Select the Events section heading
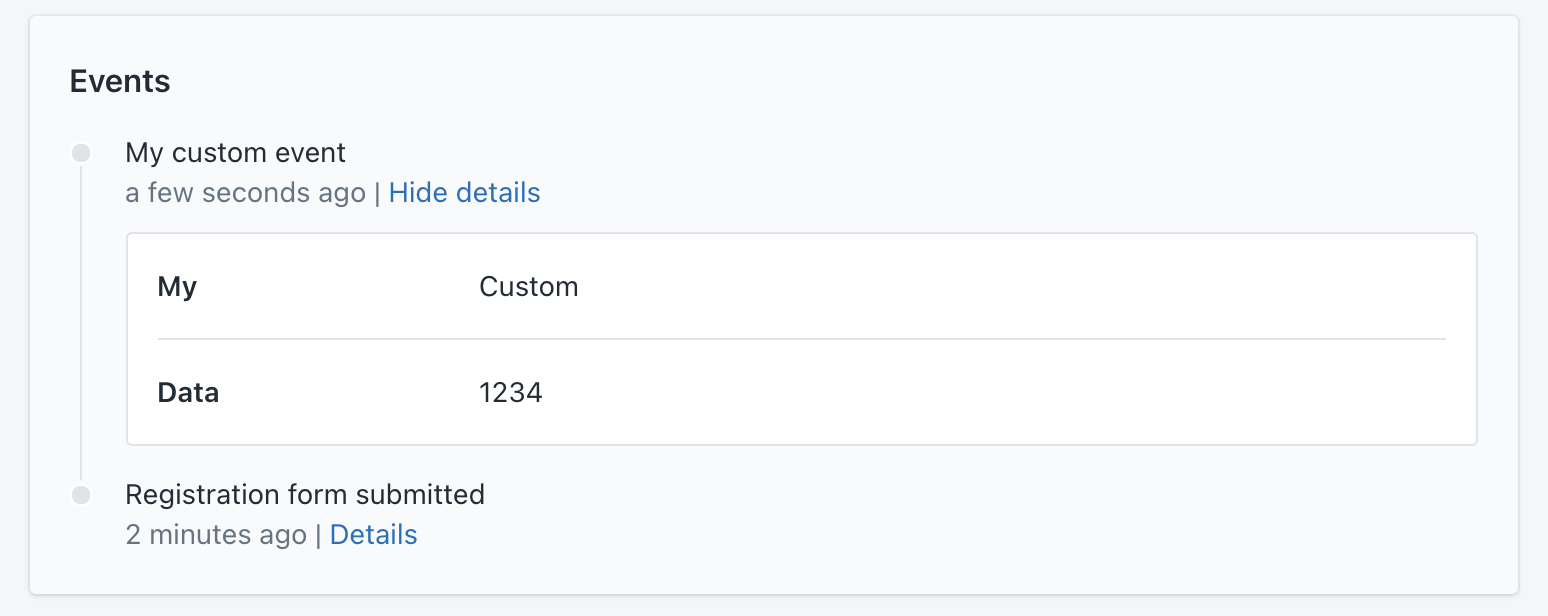This screenshot has width=1548, height=616. [x=119, y=81]
